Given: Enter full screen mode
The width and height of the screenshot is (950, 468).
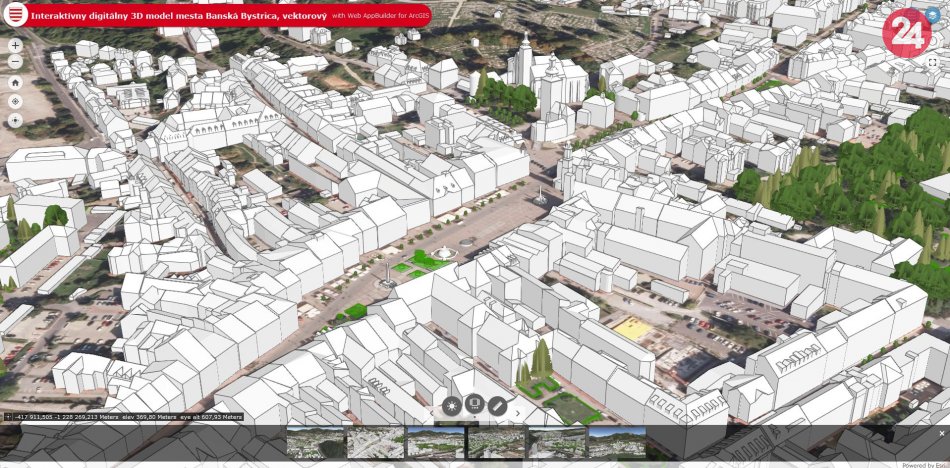Looking at the screenshot, I should [933, 62].
